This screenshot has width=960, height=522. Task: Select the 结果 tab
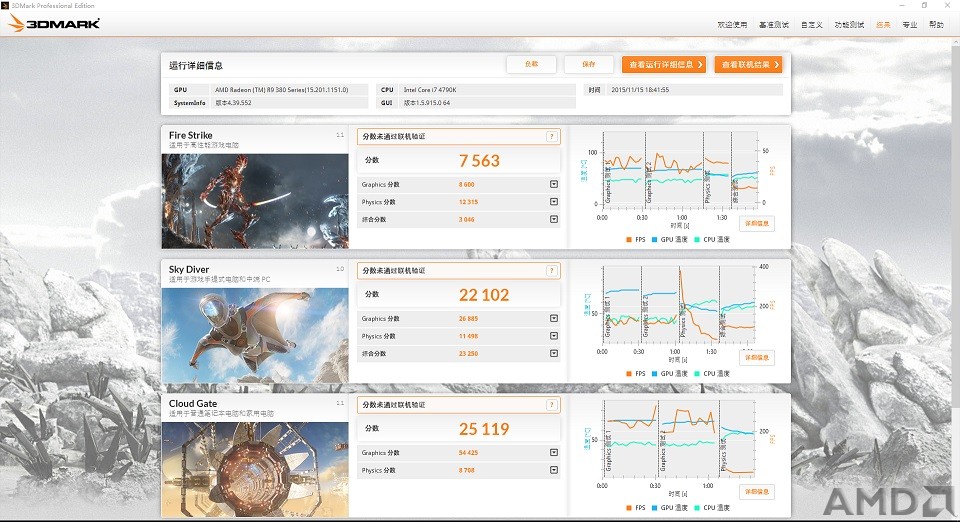883,24
